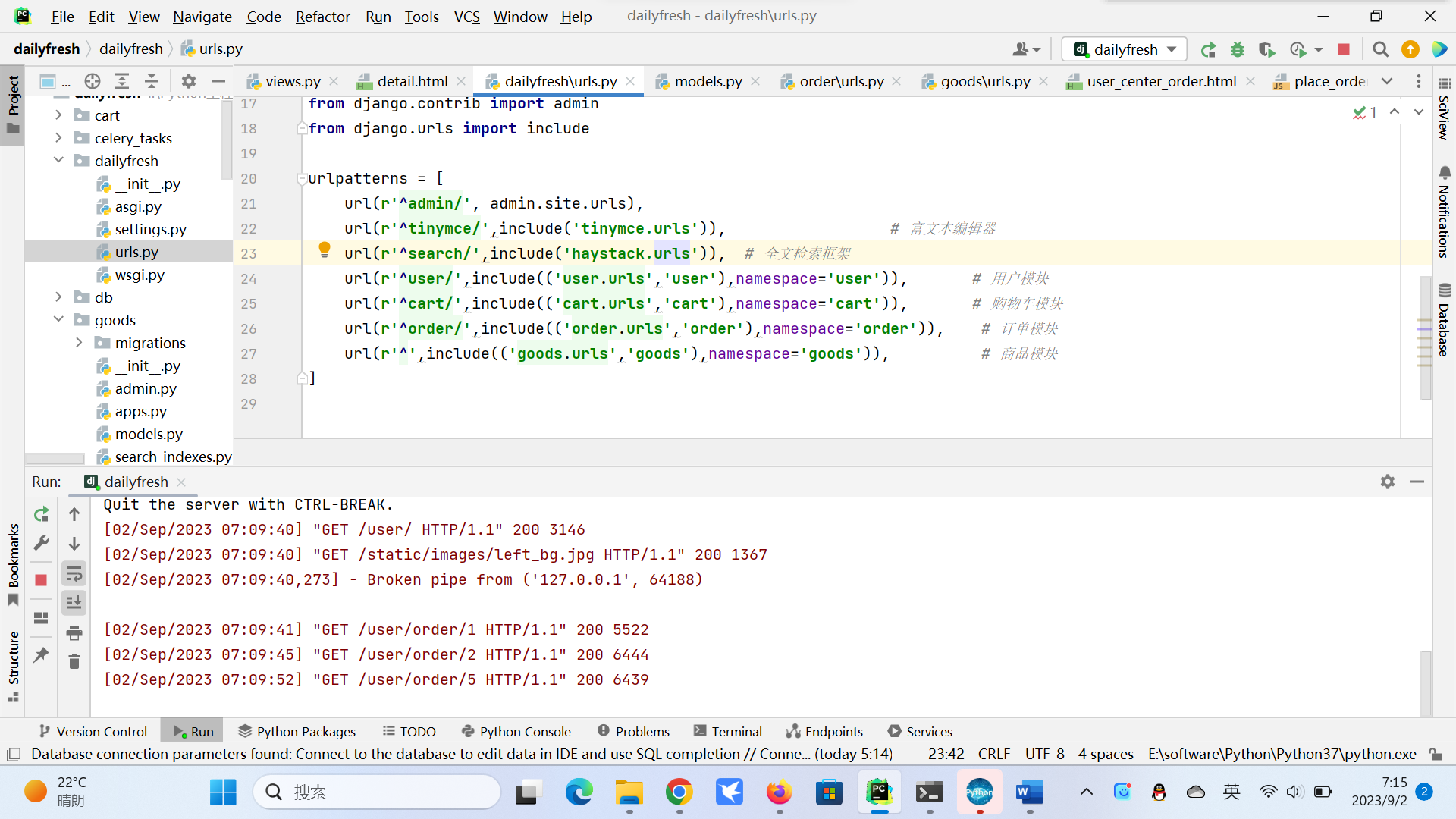Screen dimensions: 1456x819
Task: Toggle soft-wrap in console
Action: point(74,573)
